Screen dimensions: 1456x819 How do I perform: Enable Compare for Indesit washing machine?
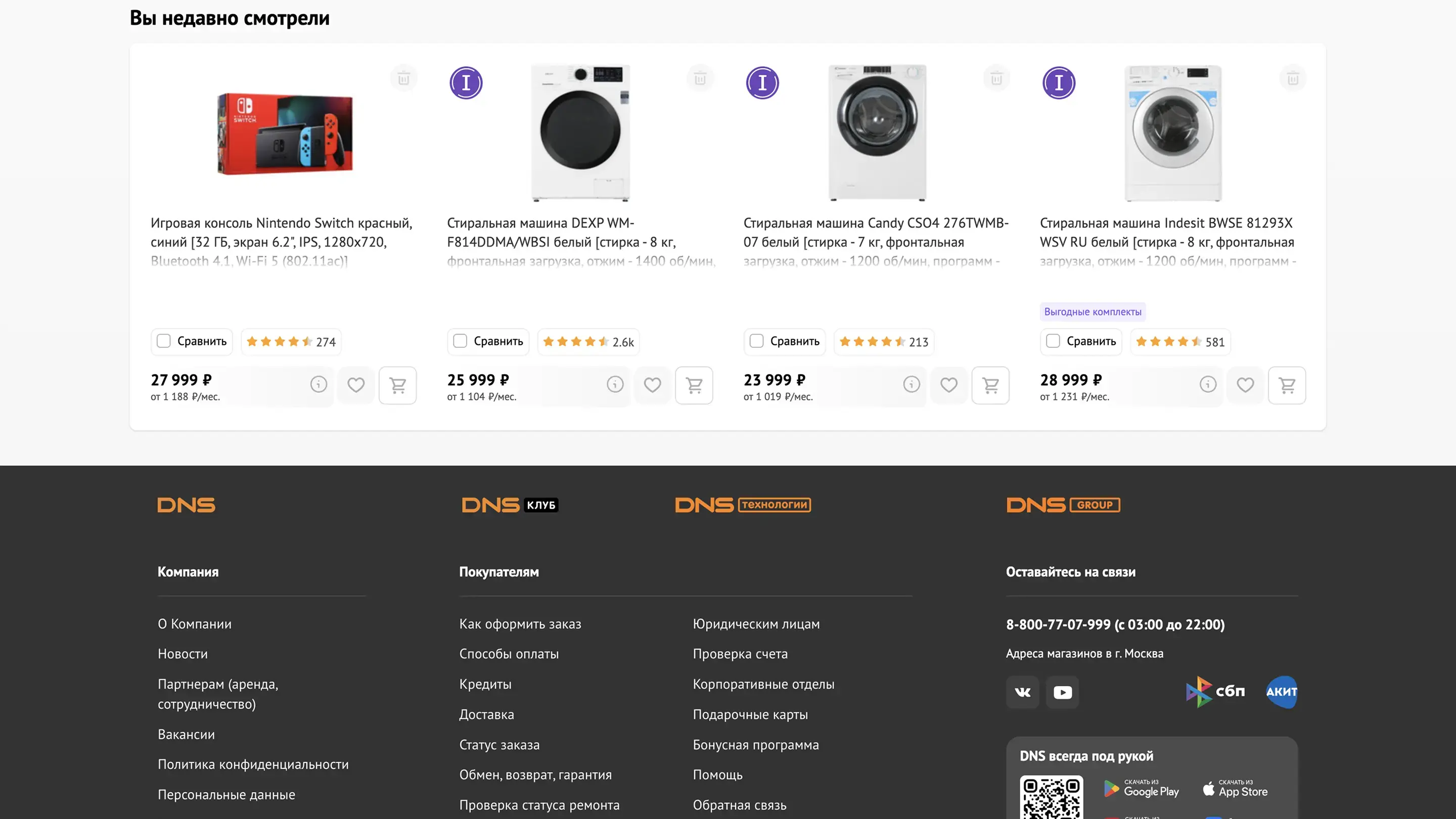pyautogui.click(x=1053, y=341)
